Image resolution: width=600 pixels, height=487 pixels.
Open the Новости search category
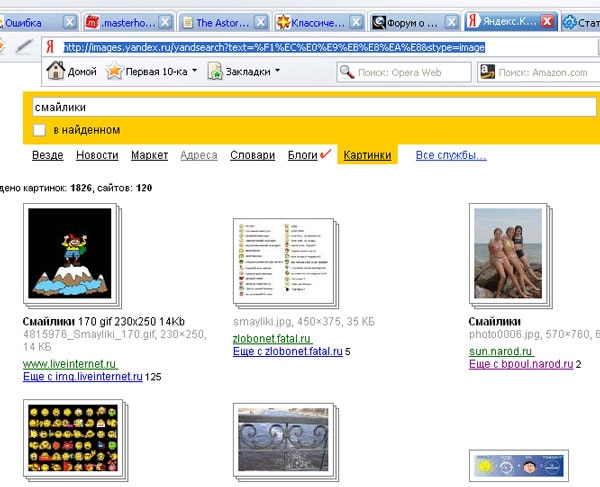[x=97, y=155]
